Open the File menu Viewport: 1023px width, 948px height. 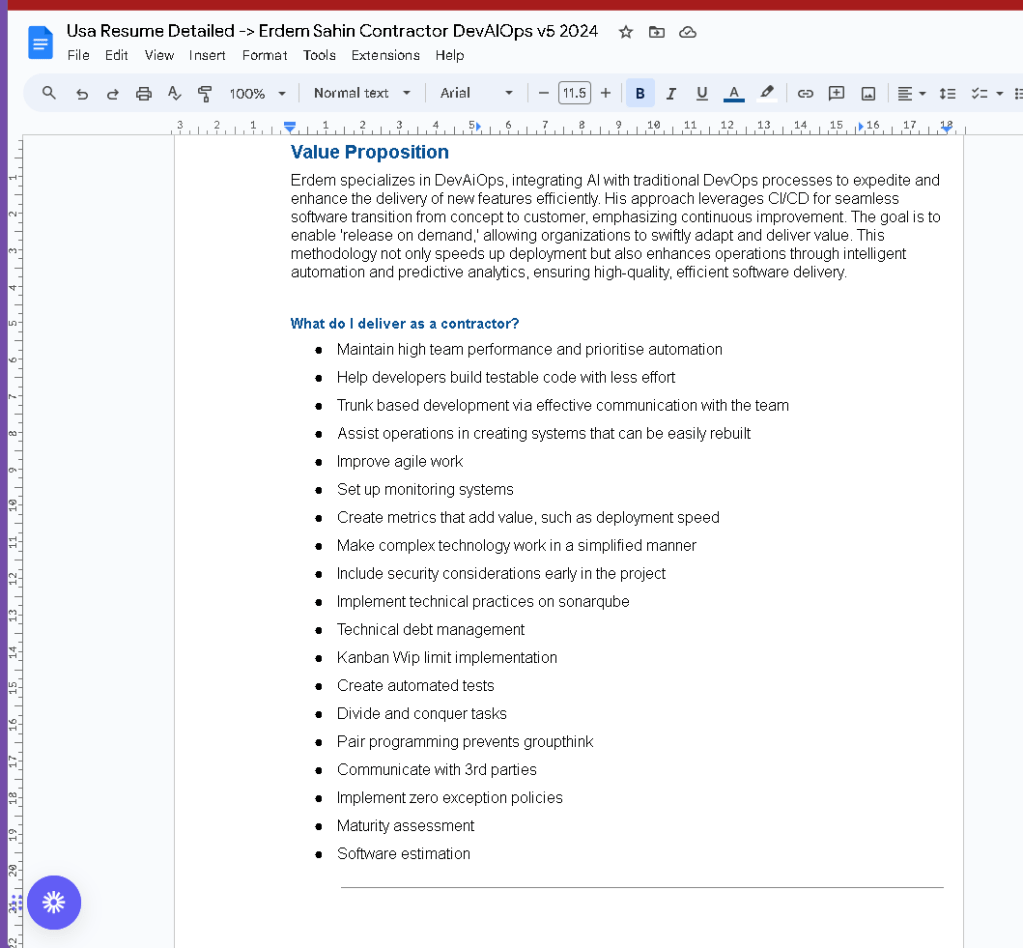click(x=78, y=55)
